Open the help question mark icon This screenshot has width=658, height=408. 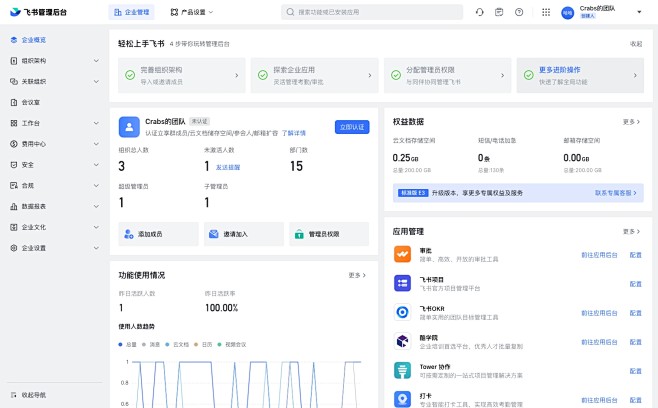(519, 12)
